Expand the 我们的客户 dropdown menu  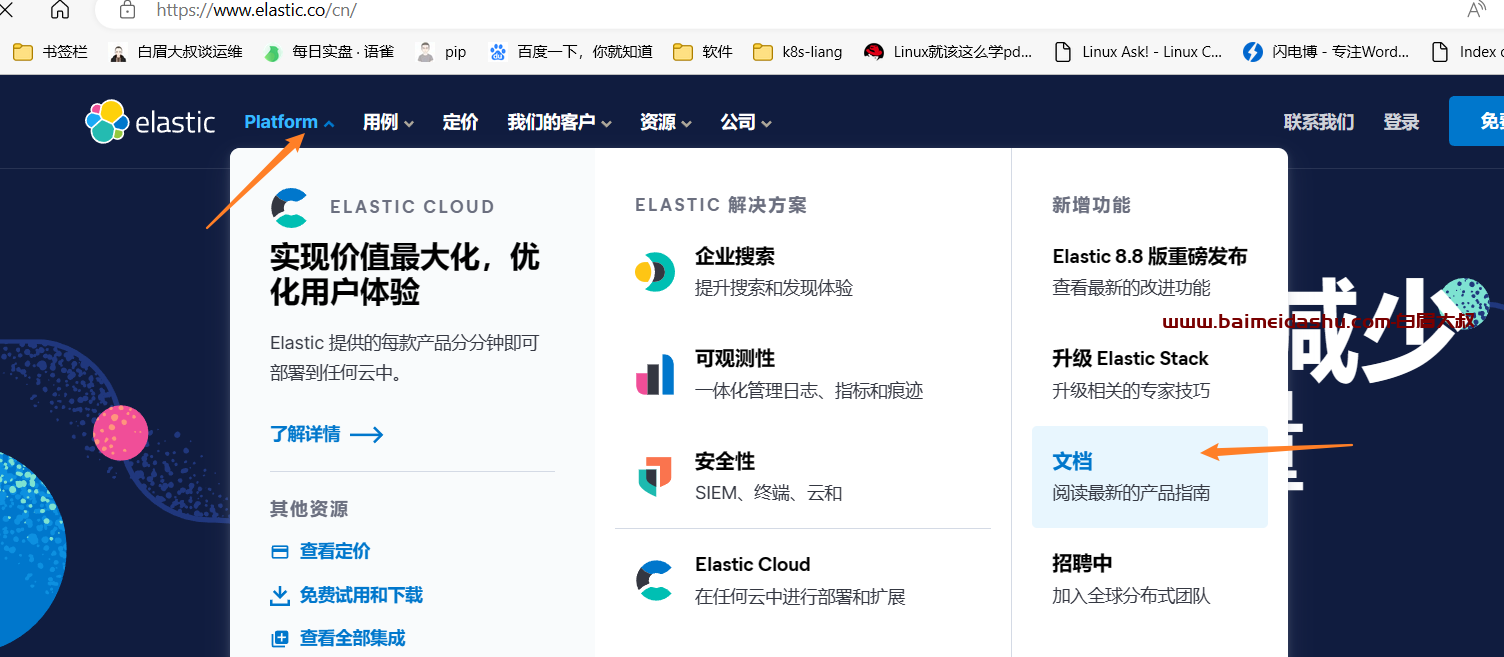[x=559, y=122]
